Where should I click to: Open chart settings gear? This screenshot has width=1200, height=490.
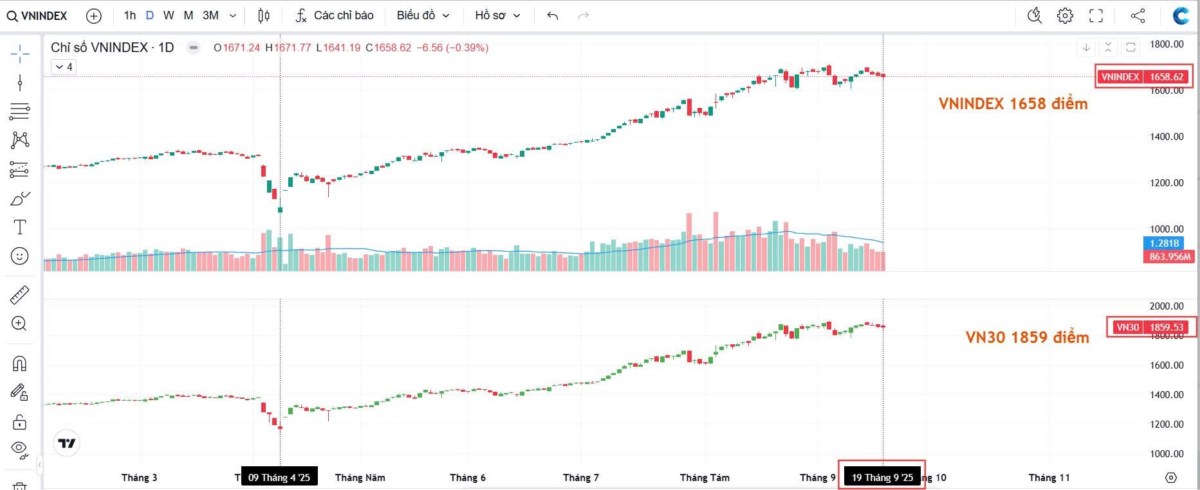coord(1065,16)
